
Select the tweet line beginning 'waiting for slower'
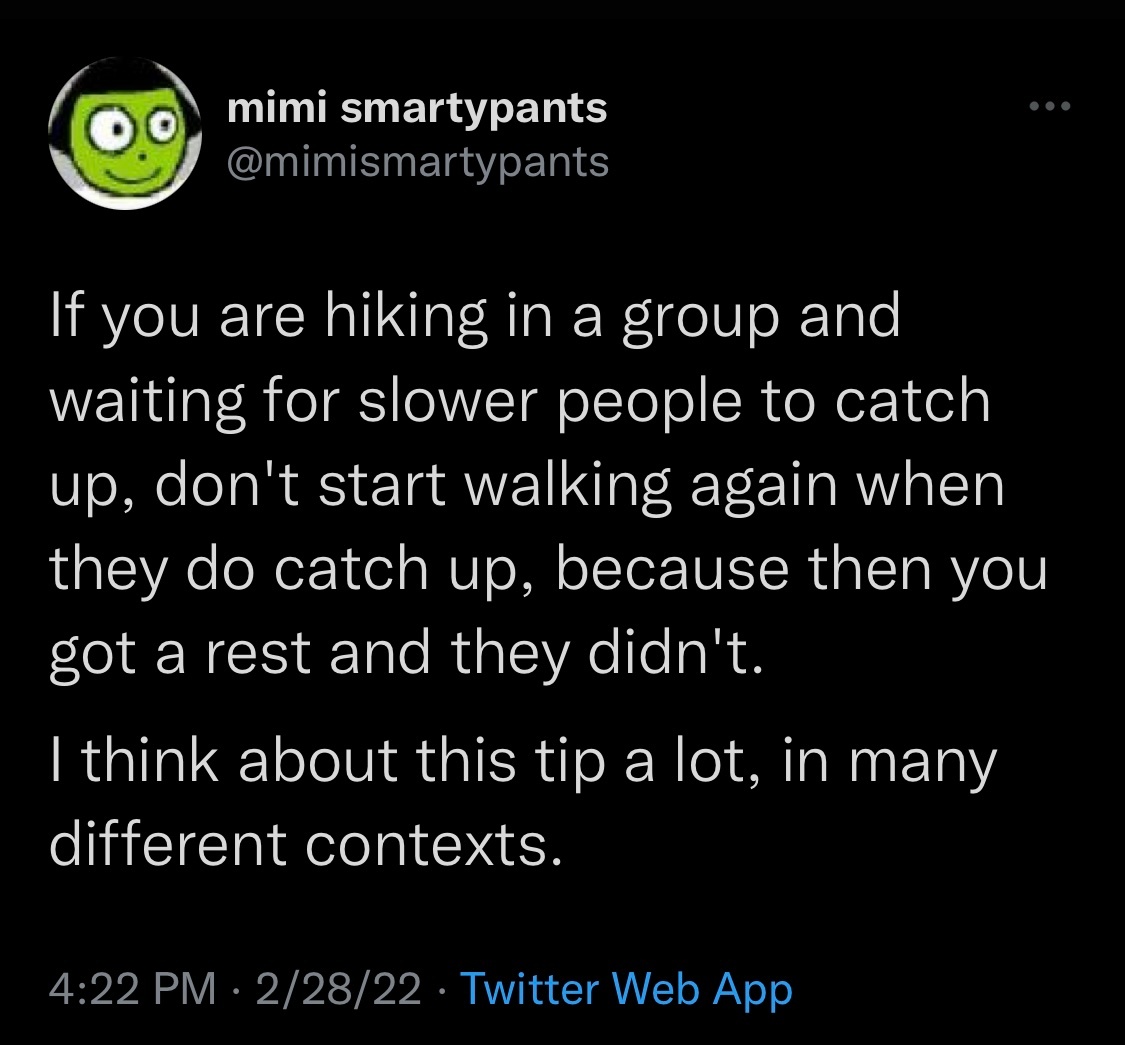pyautogui.click(x=520, y=401)
